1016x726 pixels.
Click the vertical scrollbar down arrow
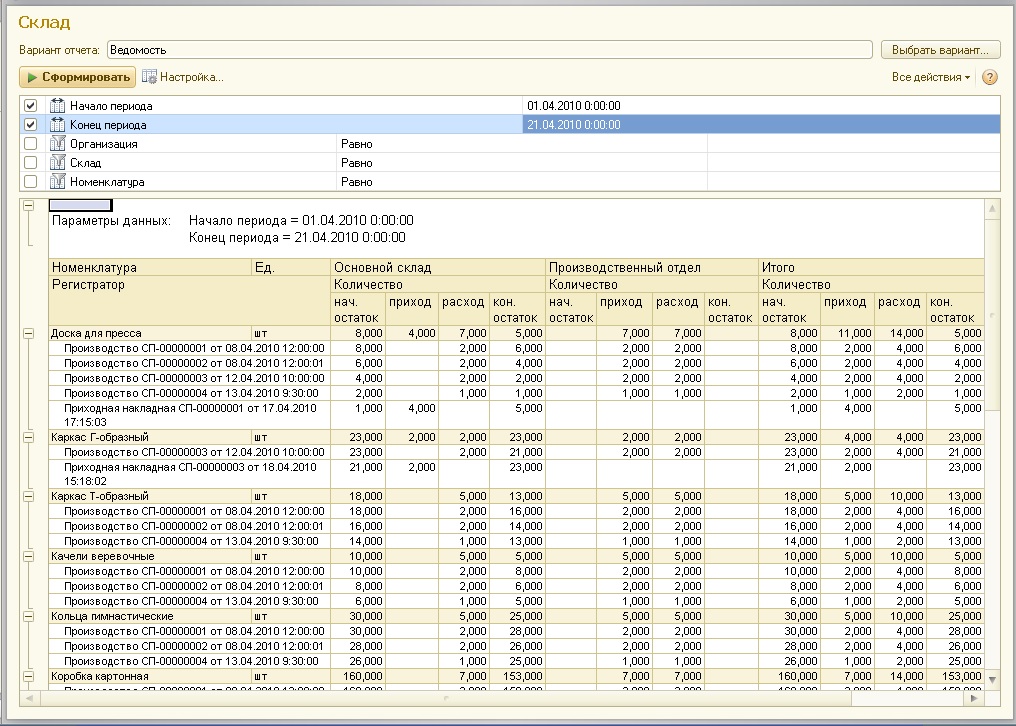click(x=992, y=679)
